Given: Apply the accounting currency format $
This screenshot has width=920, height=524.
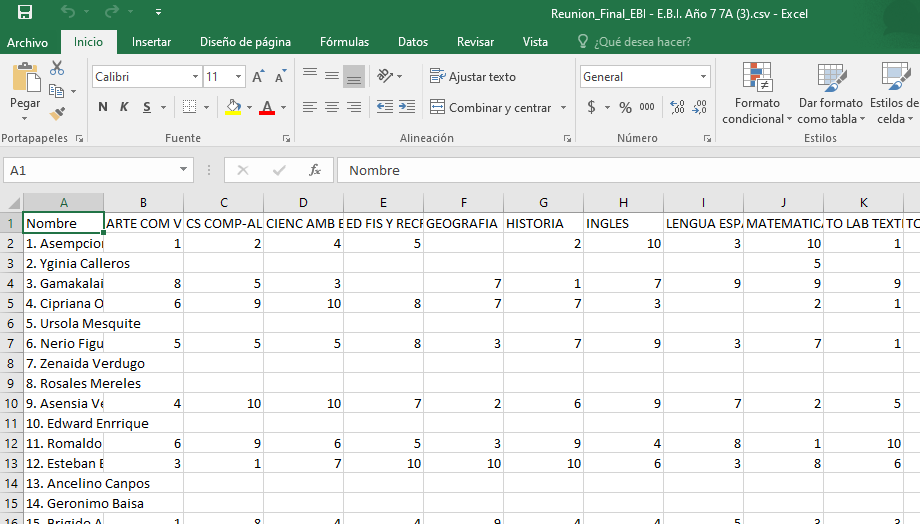Looking at the screenshot, I should (x=591, y=107).
